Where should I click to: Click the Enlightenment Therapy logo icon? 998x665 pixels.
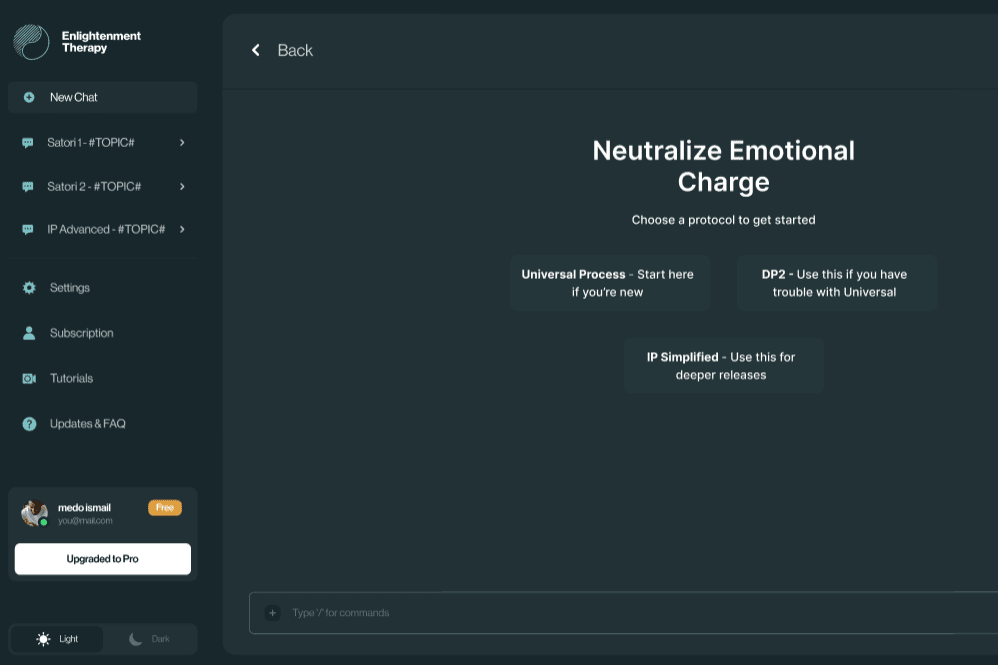(31, 42)
